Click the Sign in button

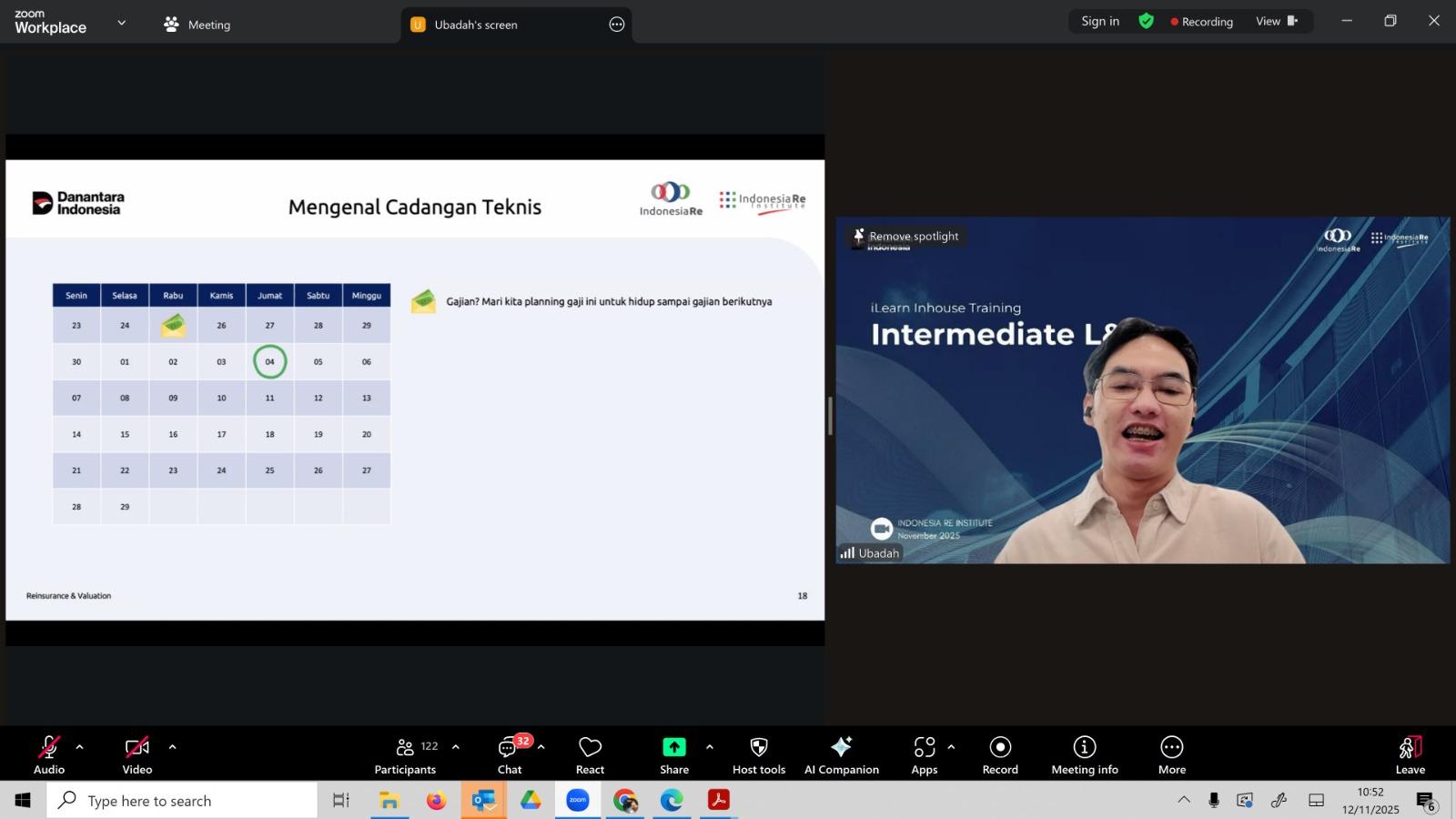[1100, 22]
